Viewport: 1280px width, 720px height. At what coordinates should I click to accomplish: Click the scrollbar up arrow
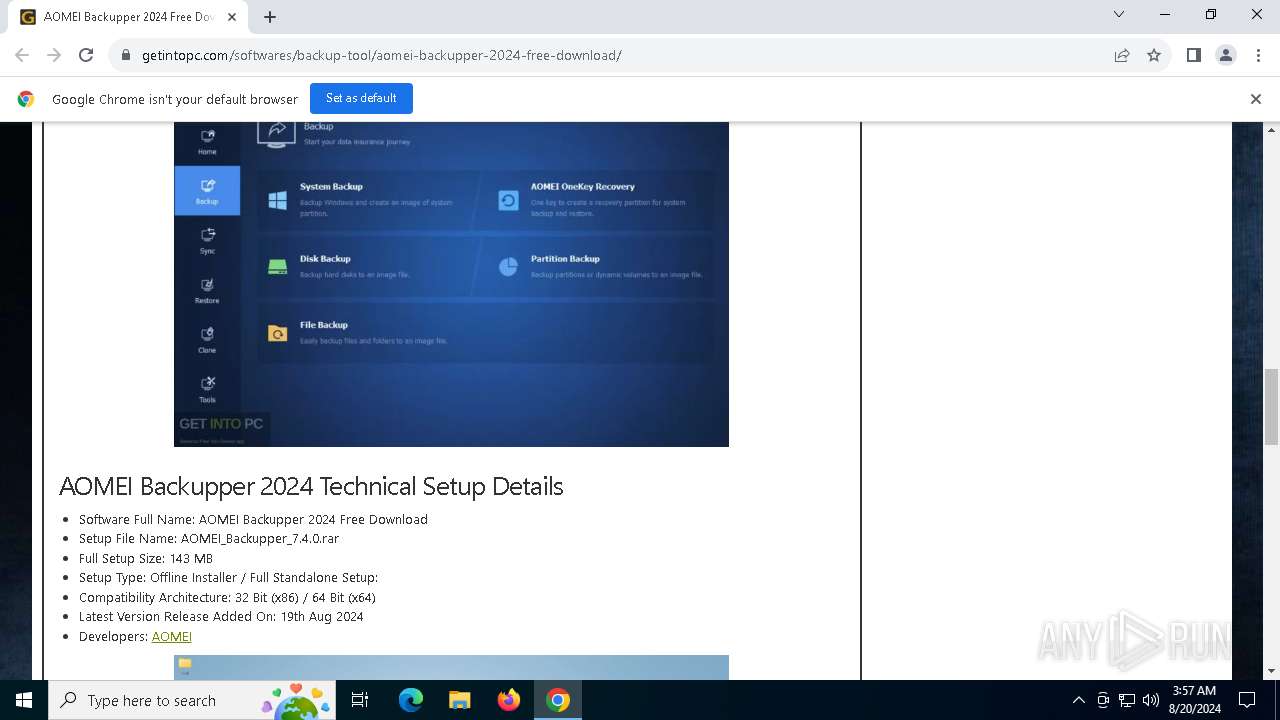point(1271,130)
